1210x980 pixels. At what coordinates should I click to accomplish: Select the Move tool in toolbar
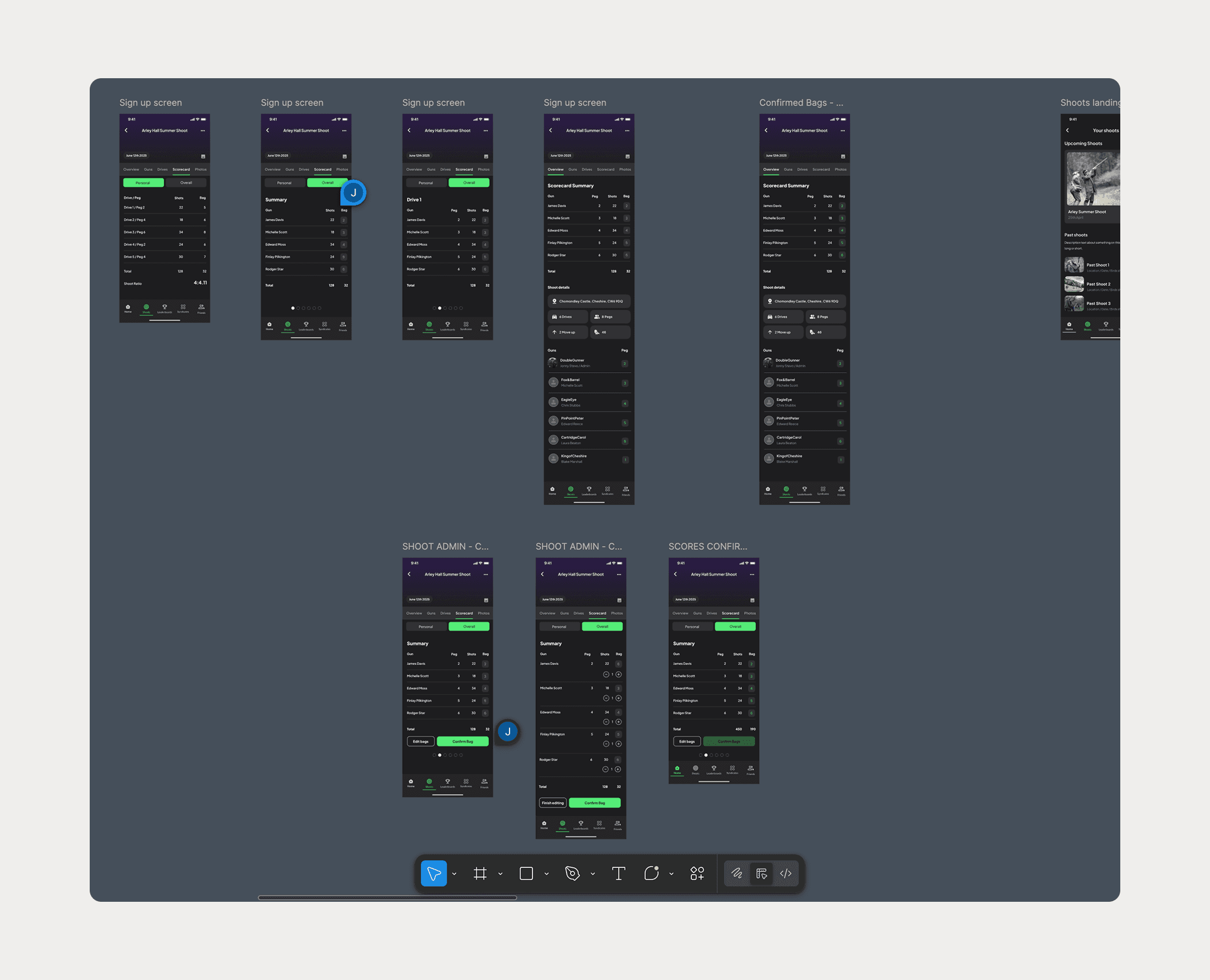434,874
